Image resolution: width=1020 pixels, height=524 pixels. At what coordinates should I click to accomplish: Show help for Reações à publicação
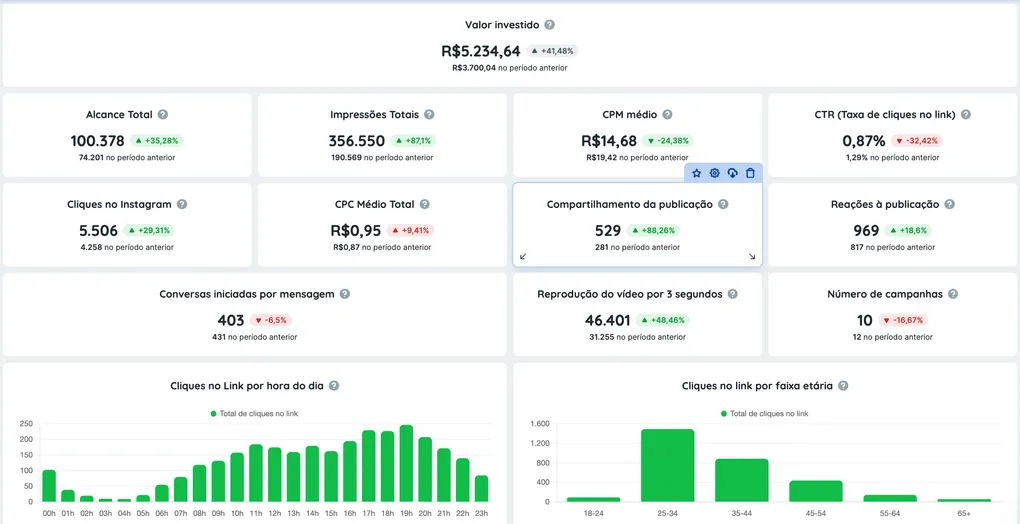[x=950, y=204]
